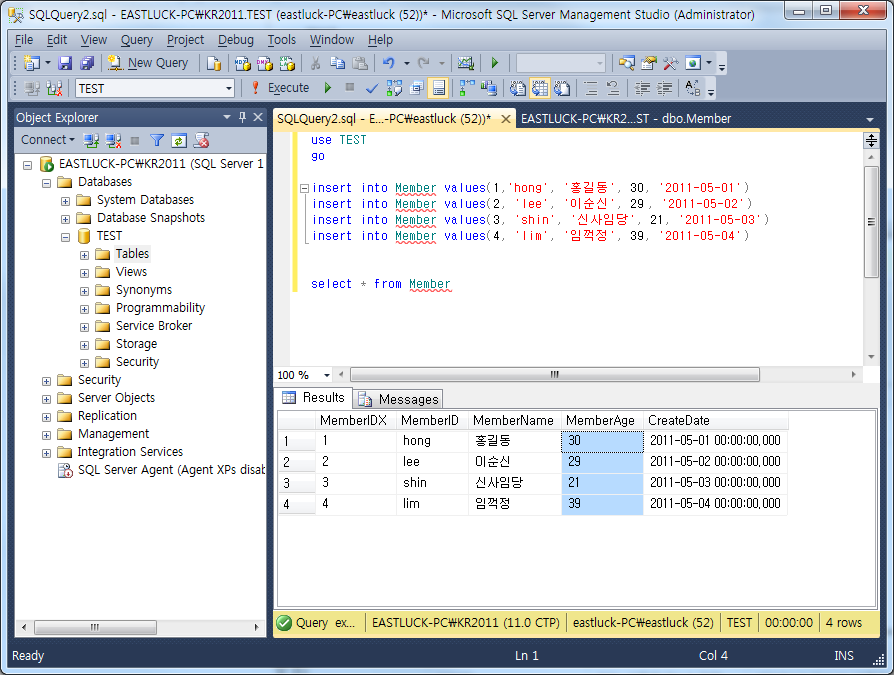Open the web browser window icon
The height and width of the screenshot is (675, 894).
pyautogui.click(x=693, y=63)
